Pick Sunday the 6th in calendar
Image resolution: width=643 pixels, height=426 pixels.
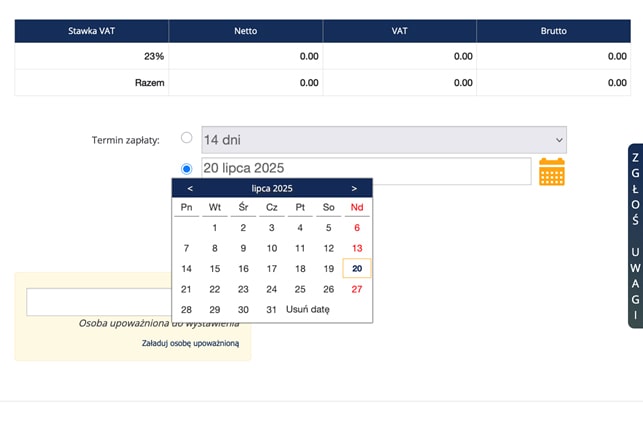[357, 227]
